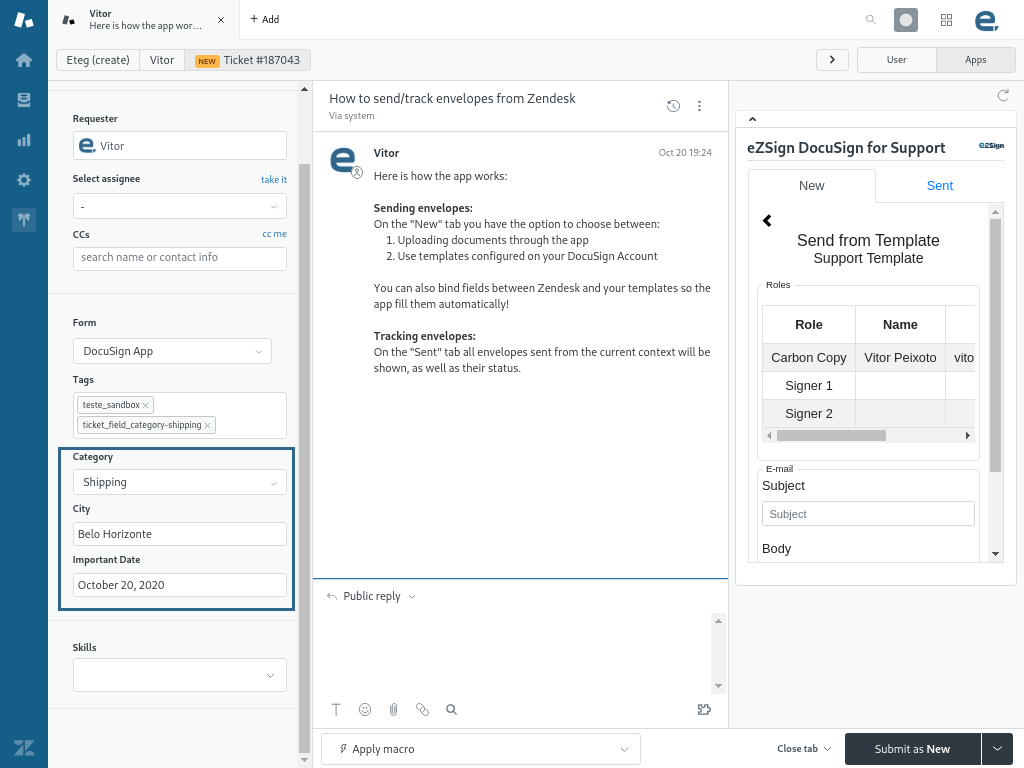Open the Reporting bar chart icon
This screenshot has height=768, width=1024.
point(24,140)
